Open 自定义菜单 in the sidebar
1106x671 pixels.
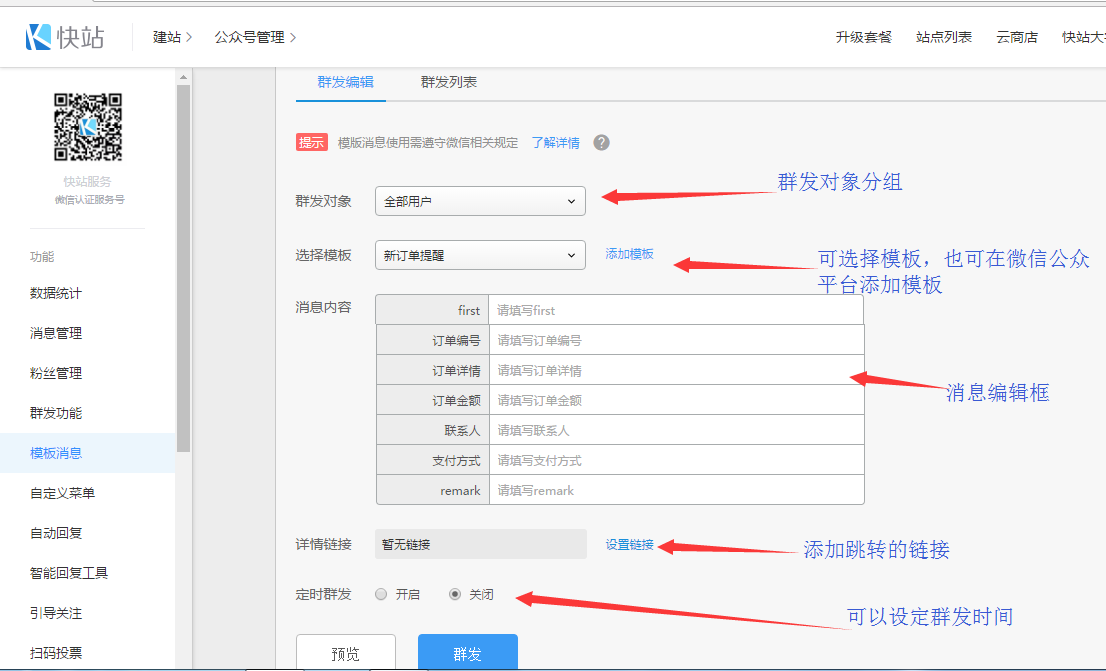point(62,493)
